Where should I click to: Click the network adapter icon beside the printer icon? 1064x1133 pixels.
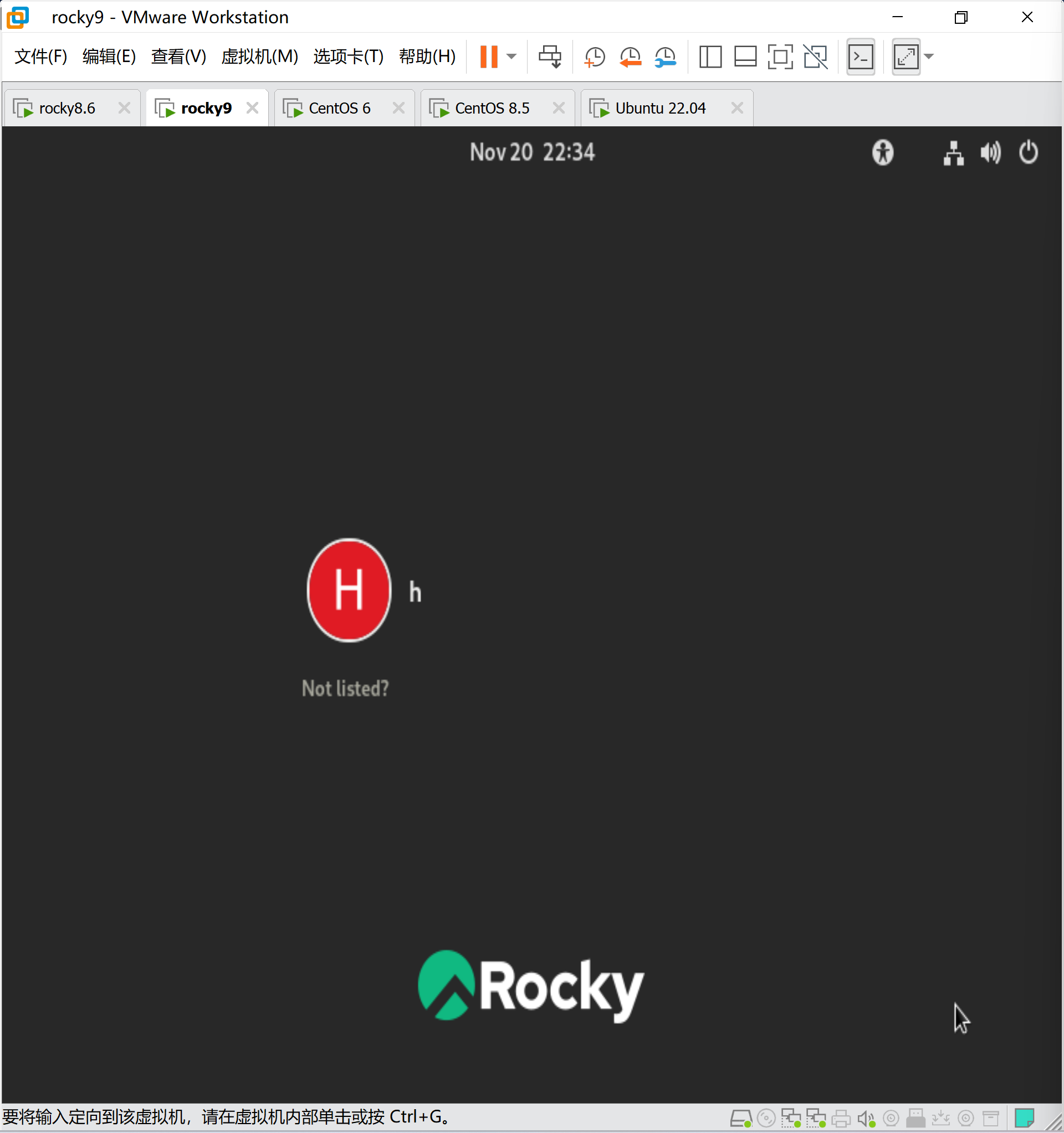(815, 1118)
